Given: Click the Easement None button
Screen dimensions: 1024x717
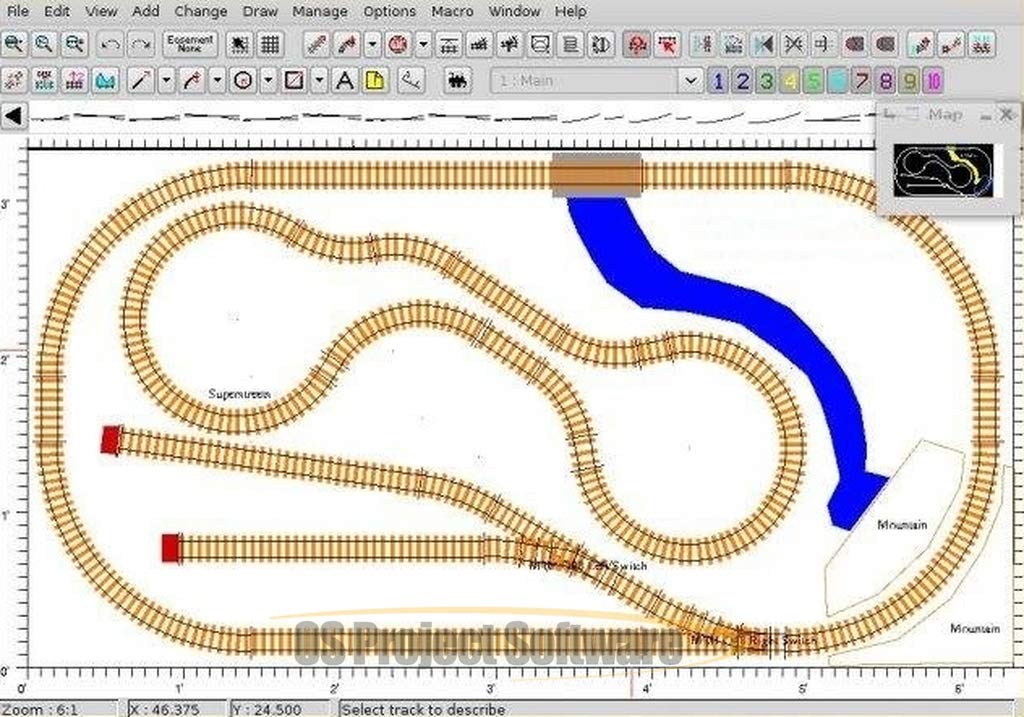Looking at the screenshot, I should 189,44.
